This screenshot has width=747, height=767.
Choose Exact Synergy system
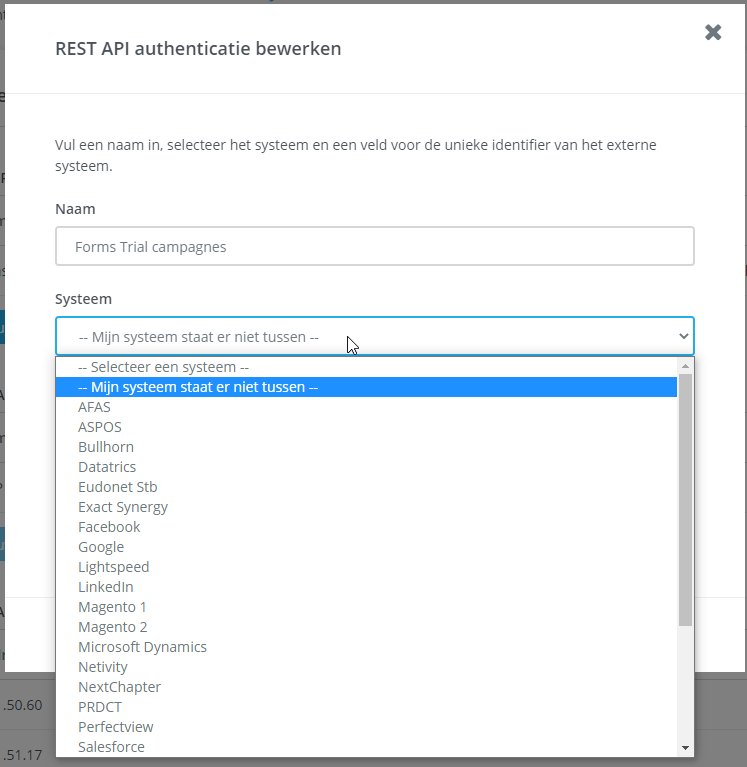click(x=123, y=507)
